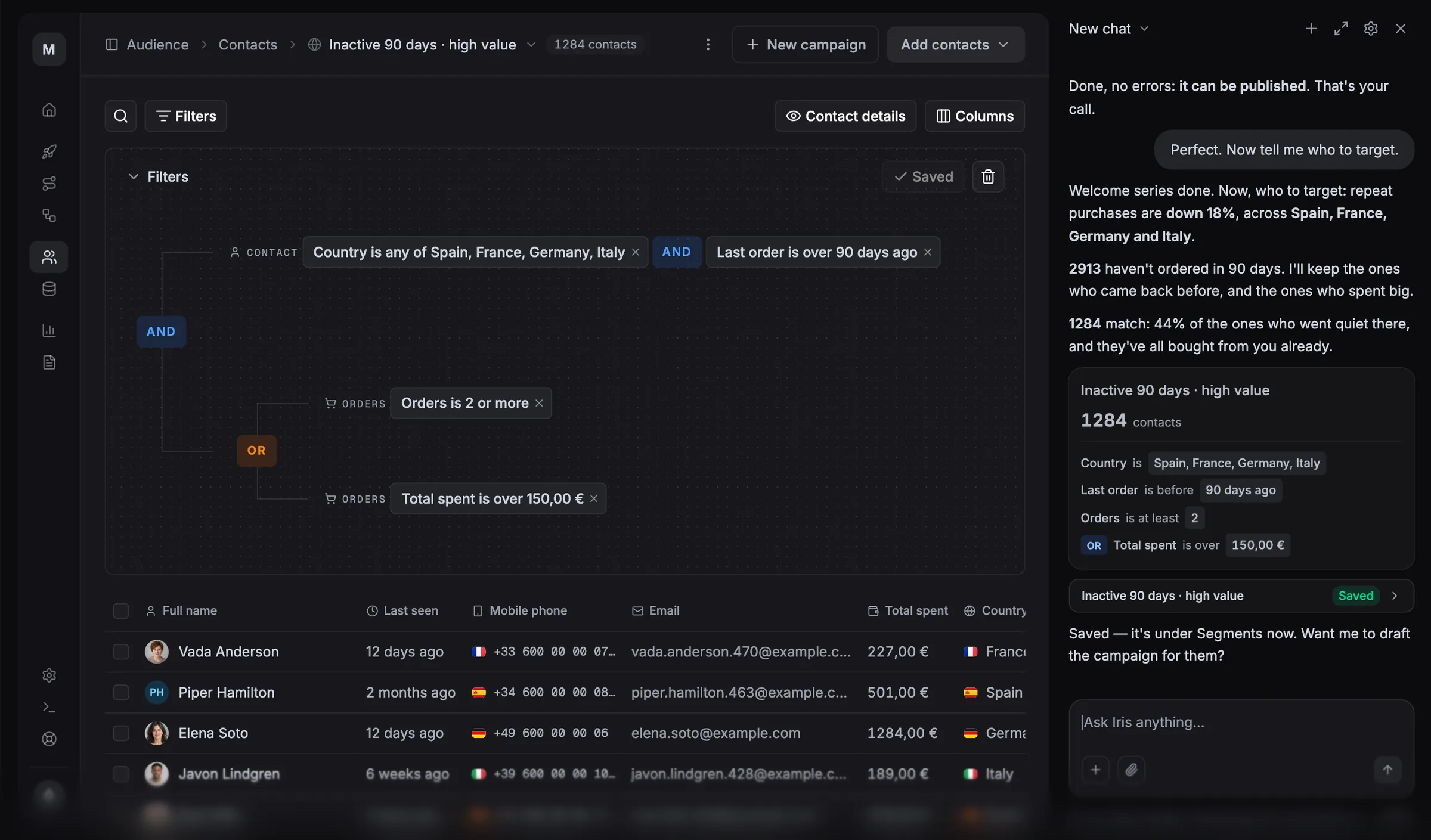This screenshot has height=840, width=1431.
Task: Remove the Country filter chip
Action: 636,252
